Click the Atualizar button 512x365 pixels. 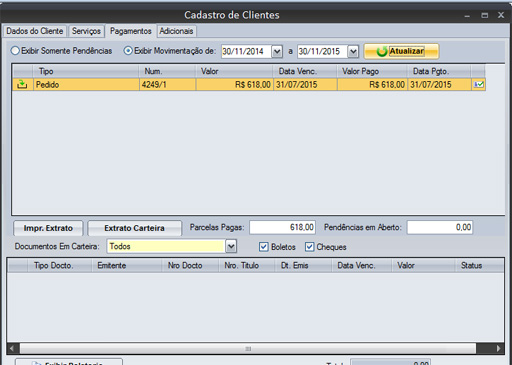coord(401,51)
